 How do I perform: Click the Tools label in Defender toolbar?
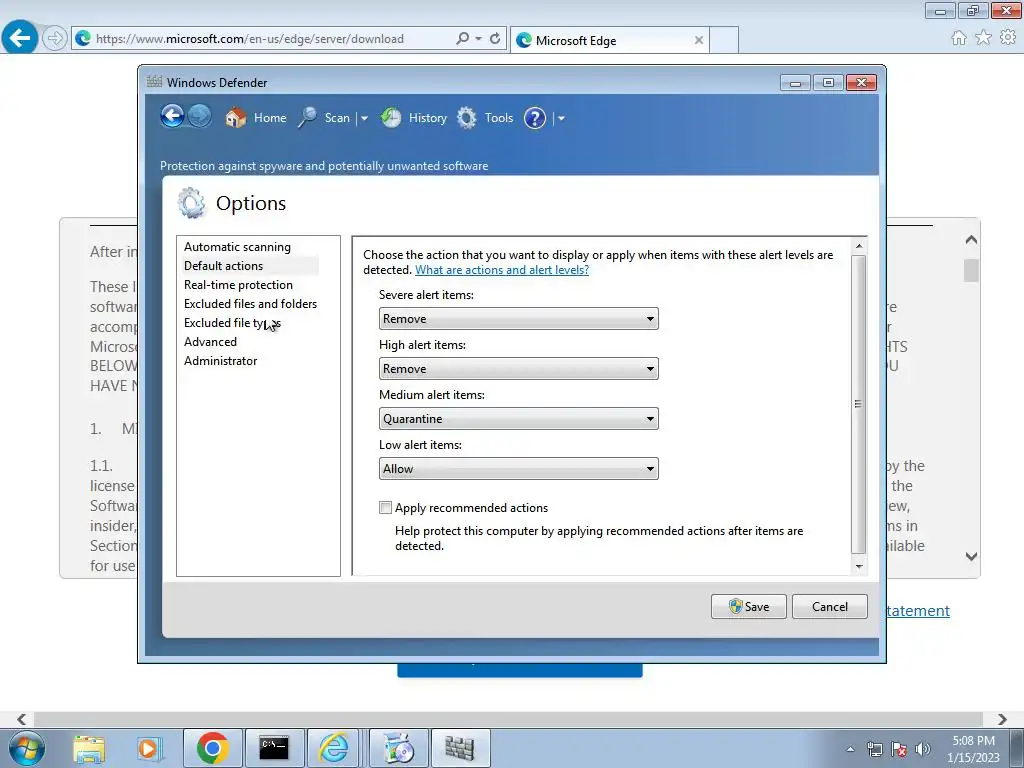click(x=499, y=118)
